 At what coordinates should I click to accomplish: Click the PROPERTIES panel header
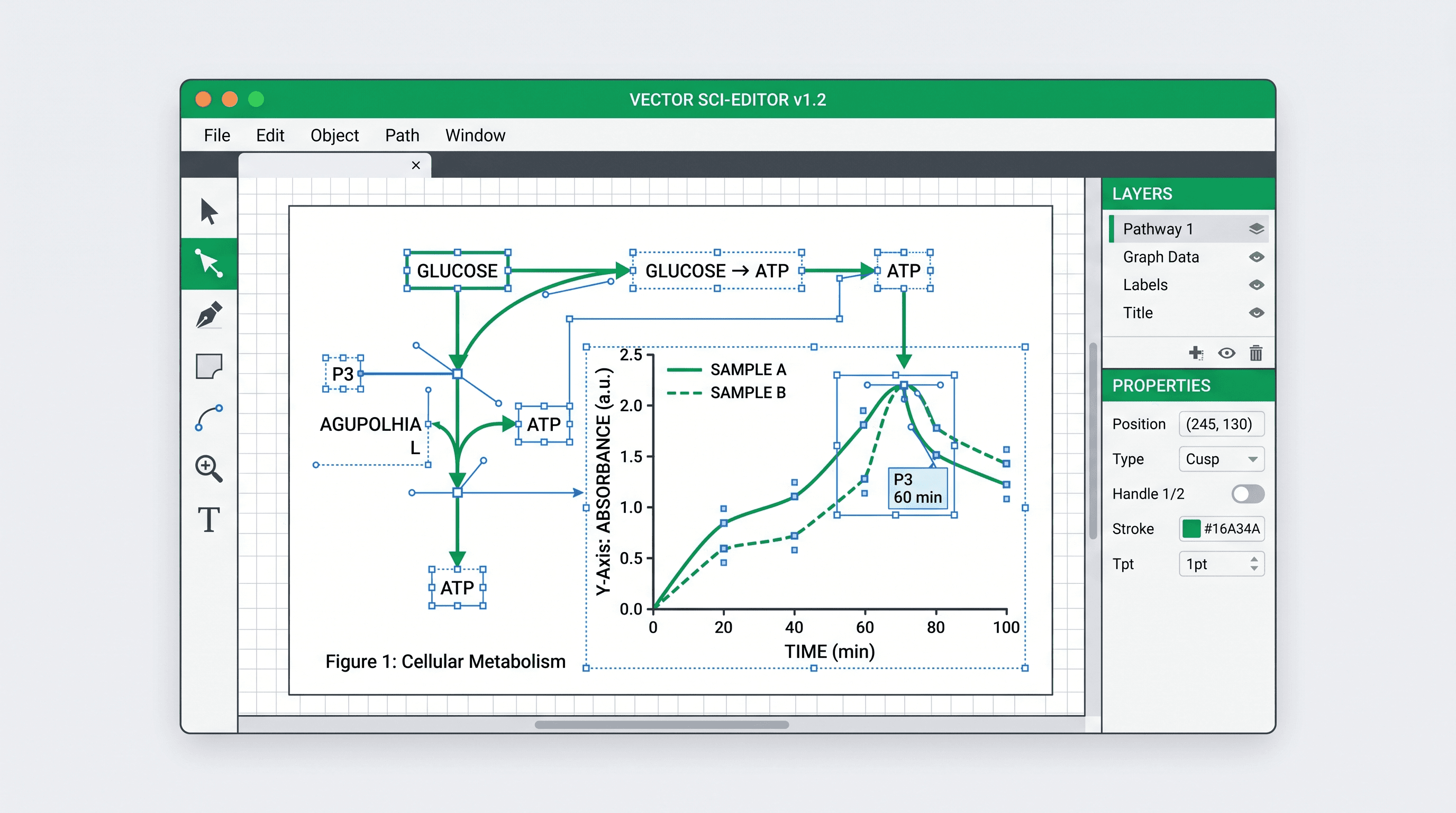[x=1188, y=386]
